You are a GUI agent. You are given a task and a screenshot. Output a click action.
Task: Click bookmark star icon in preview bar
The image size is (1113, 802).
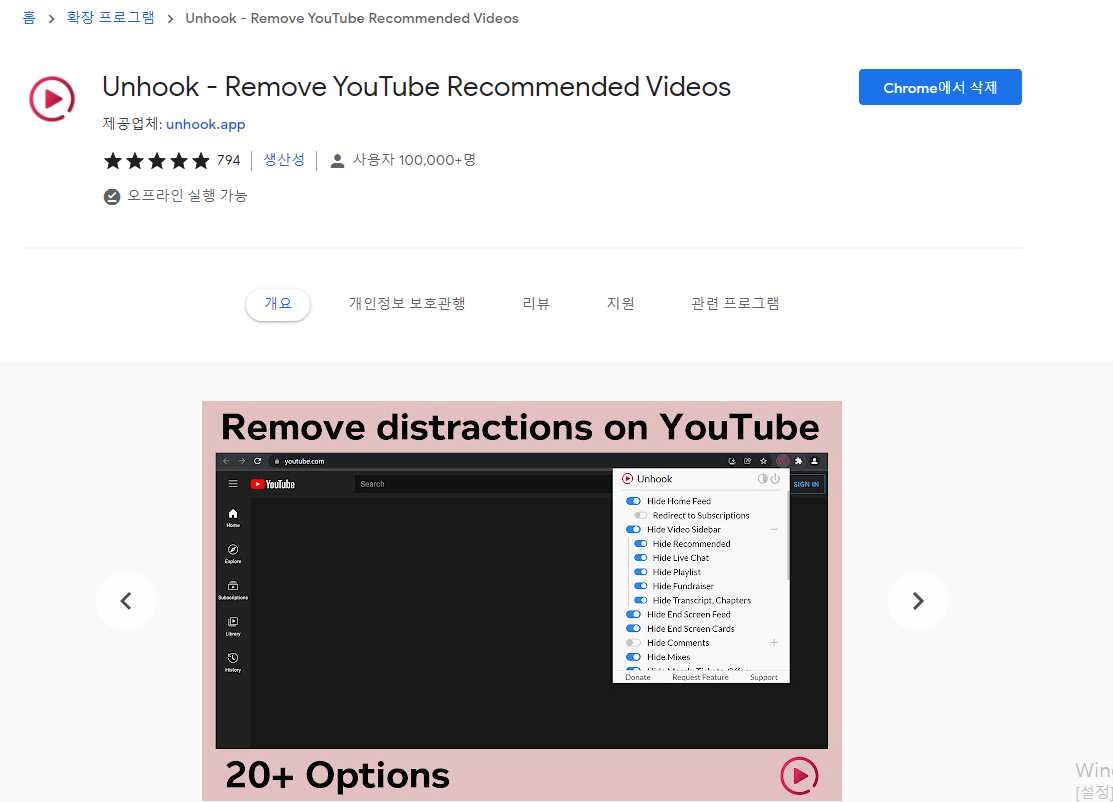tap(764, 461)
